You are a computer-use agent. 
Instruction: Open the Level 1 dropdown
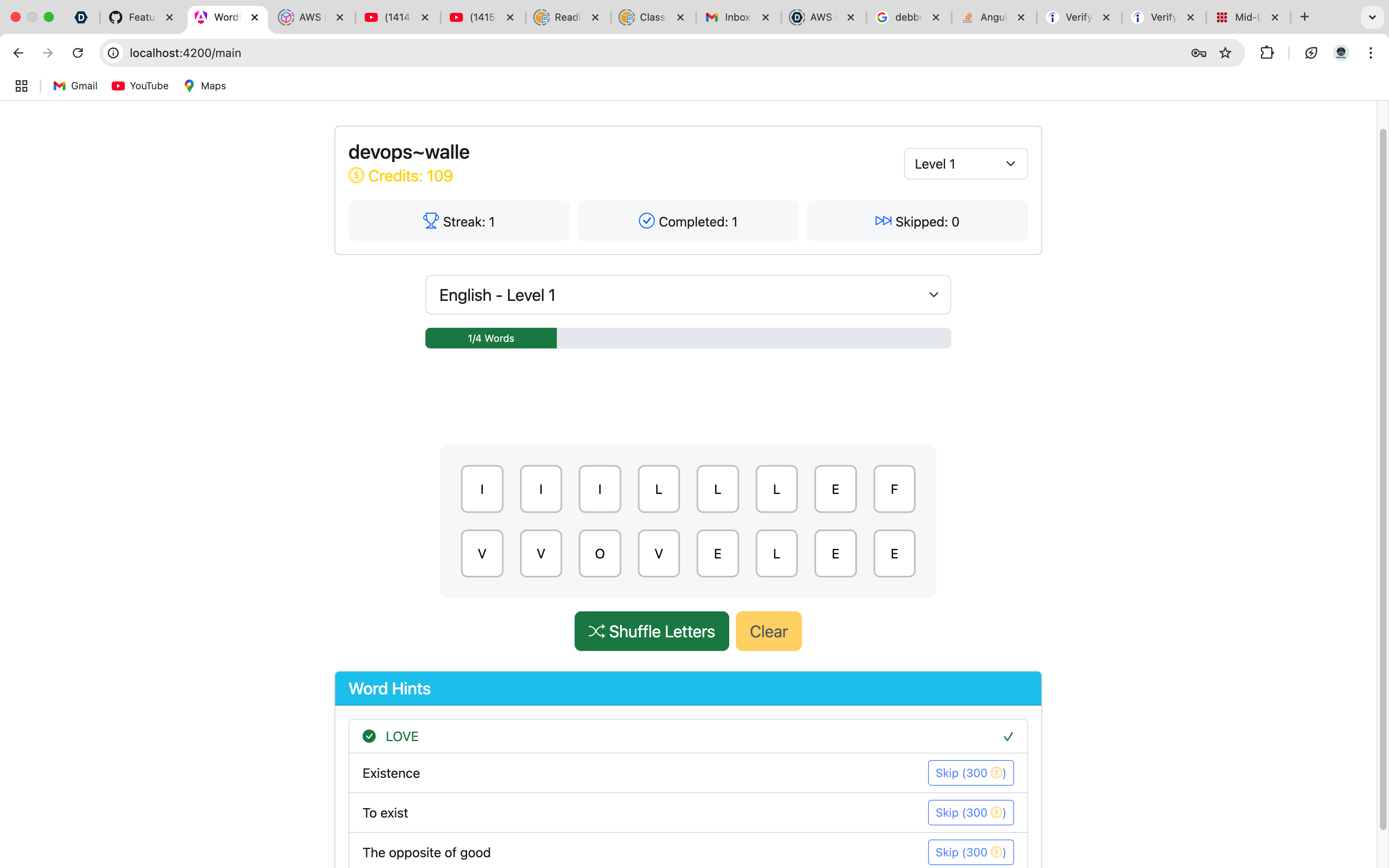(965, 164)
